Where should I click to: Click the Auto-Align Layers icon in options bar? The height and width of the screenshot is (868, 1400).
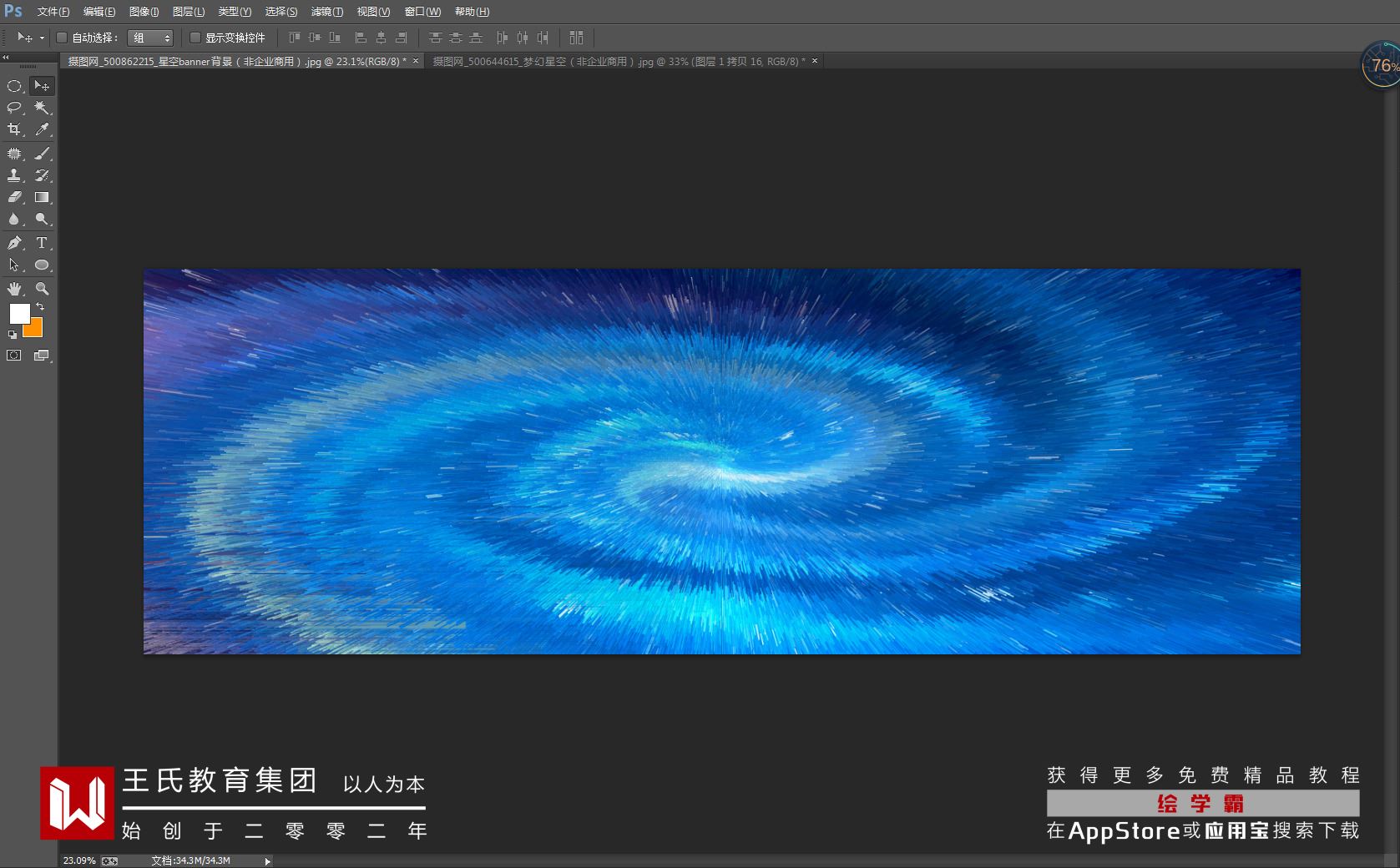pos(576,38)
